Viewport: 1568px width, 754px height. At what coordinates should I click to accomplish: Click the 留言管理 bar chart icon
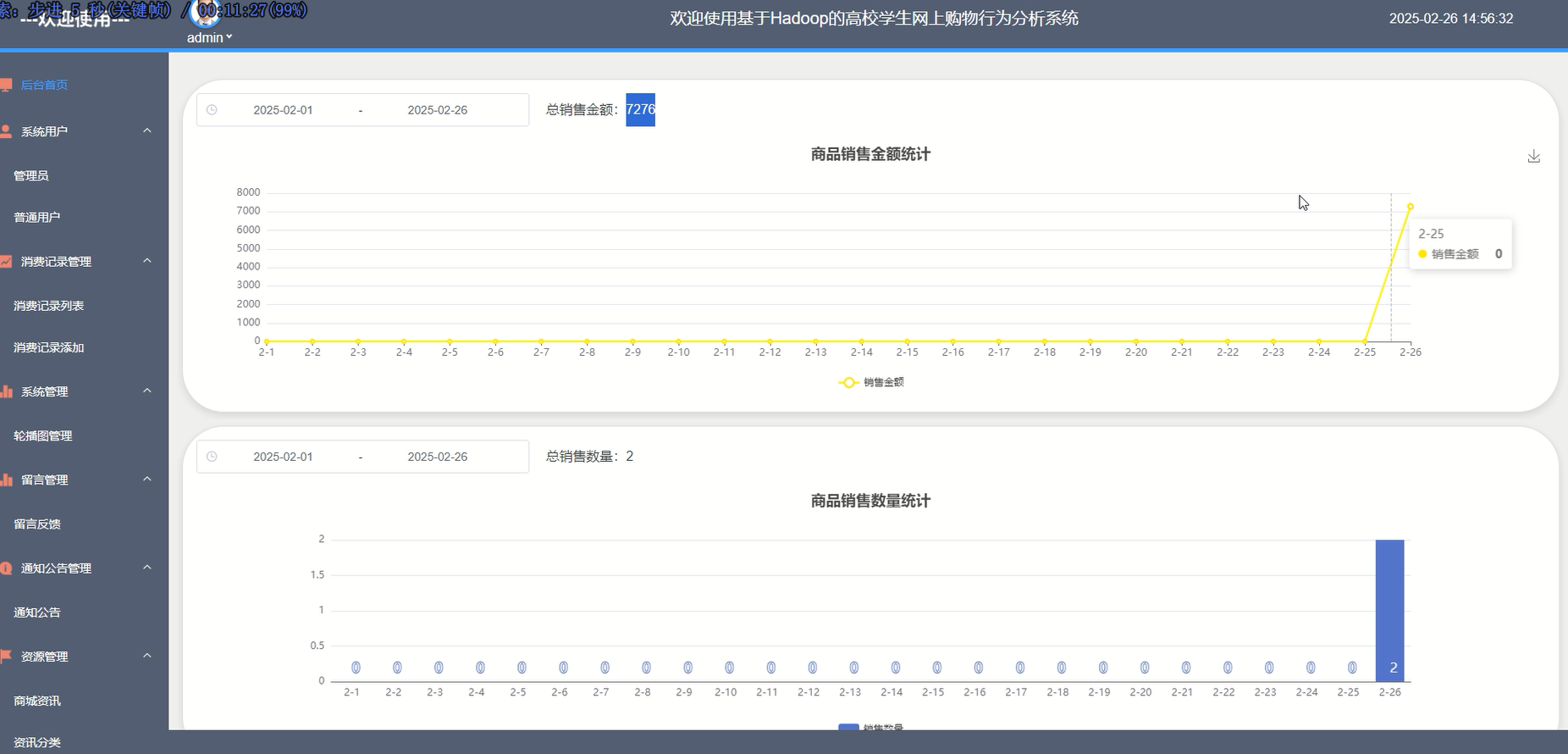click(x=6, y=480)
